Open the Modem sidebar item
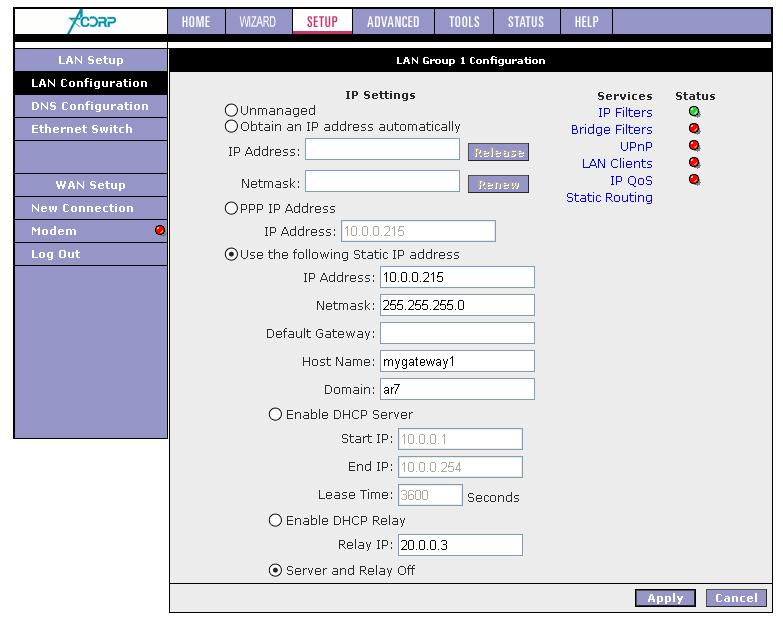This screenshot has width=783, height=624. (x=91, y=231)
